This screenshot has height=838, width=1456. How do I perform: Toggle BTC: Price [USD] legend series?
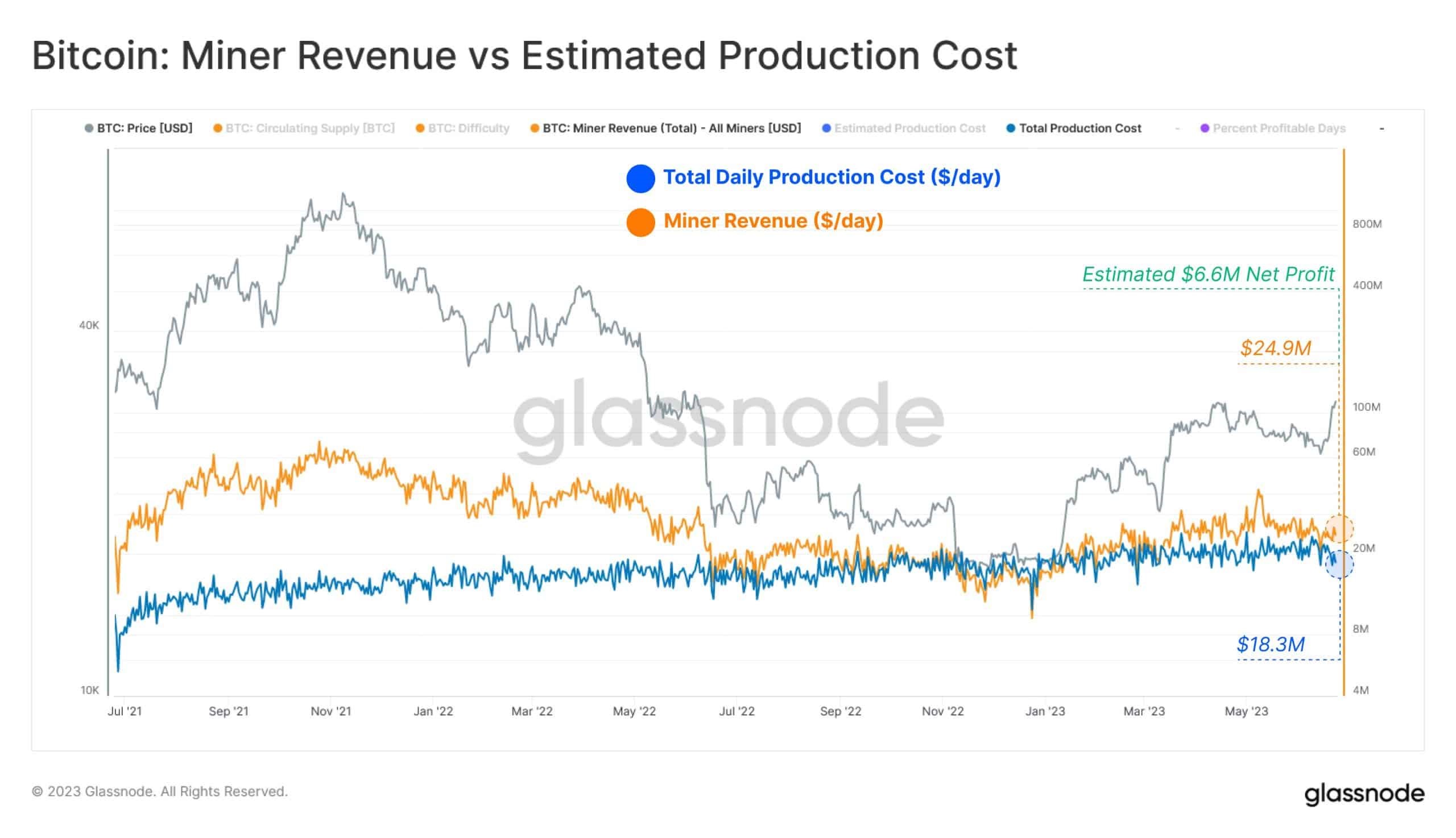click(x=139, y=128)
